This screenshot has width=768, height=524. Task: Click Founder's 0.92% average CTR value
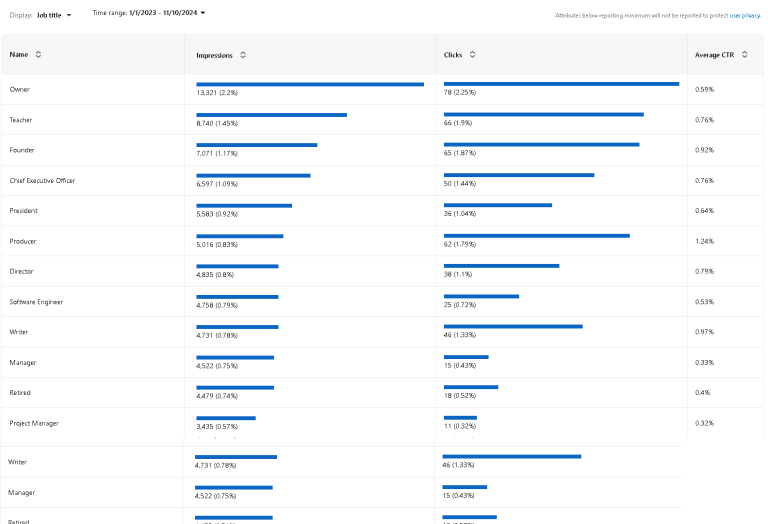click(x=704, y=150)
